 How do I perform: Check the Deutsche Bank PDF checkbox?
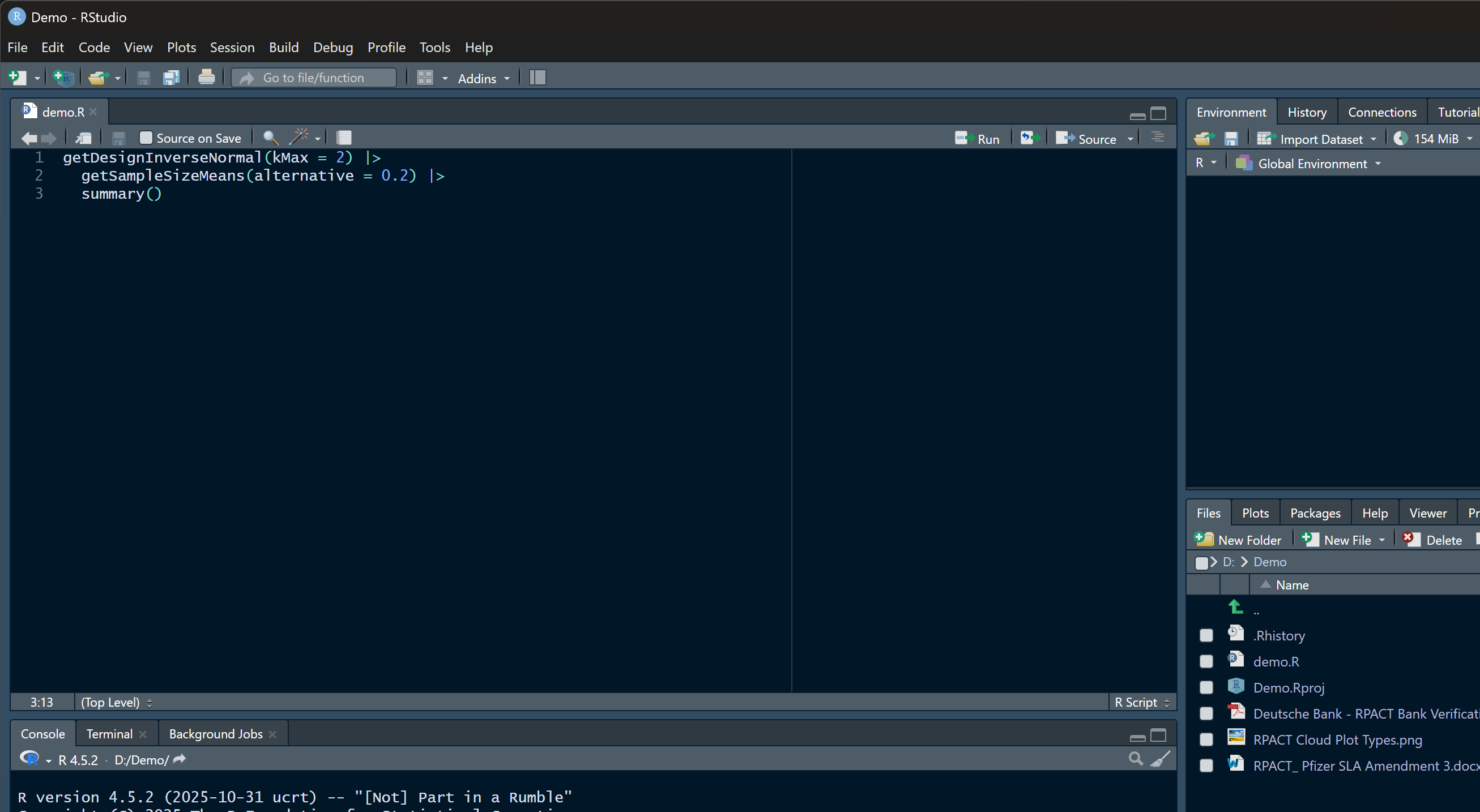(1206, 713)
